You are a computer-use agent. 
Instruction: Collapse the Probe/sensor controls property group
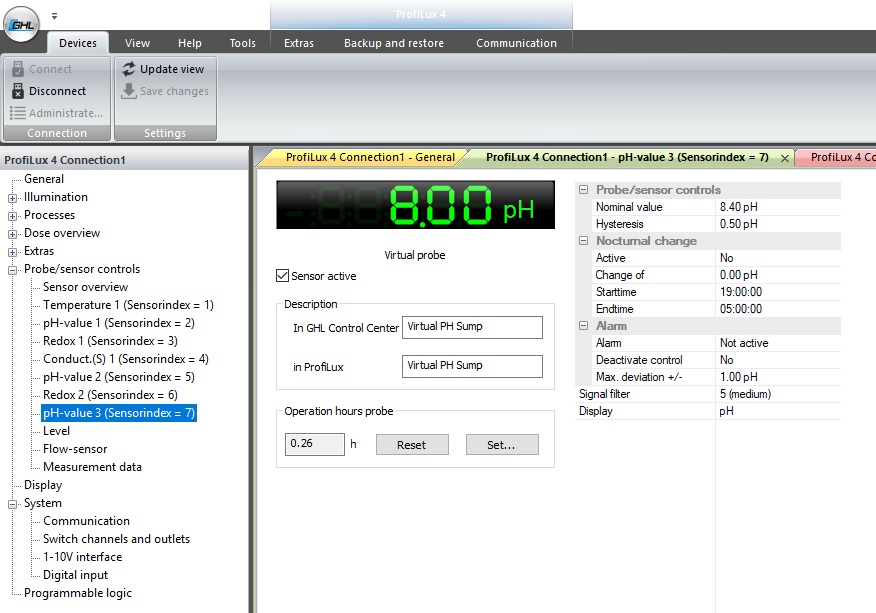tap(583, 189)
